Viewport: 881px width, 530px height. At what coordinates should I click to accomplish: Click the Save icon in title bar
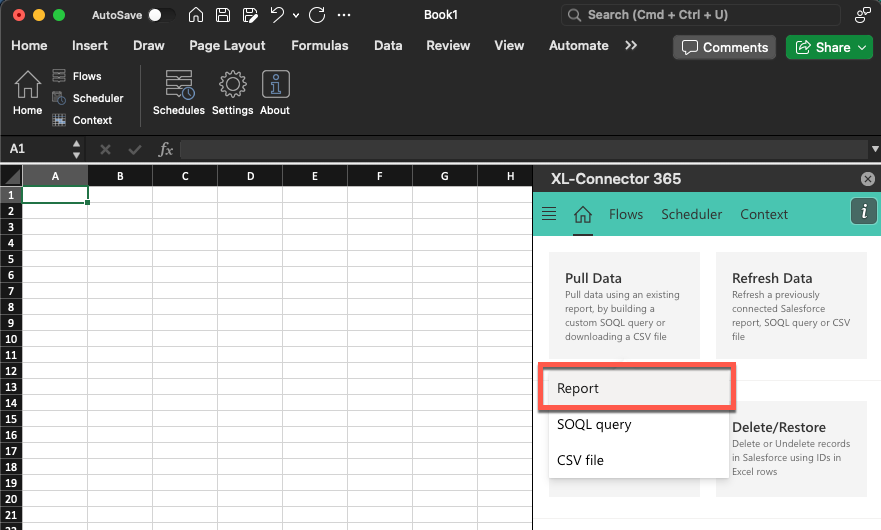tap(222, 15)
